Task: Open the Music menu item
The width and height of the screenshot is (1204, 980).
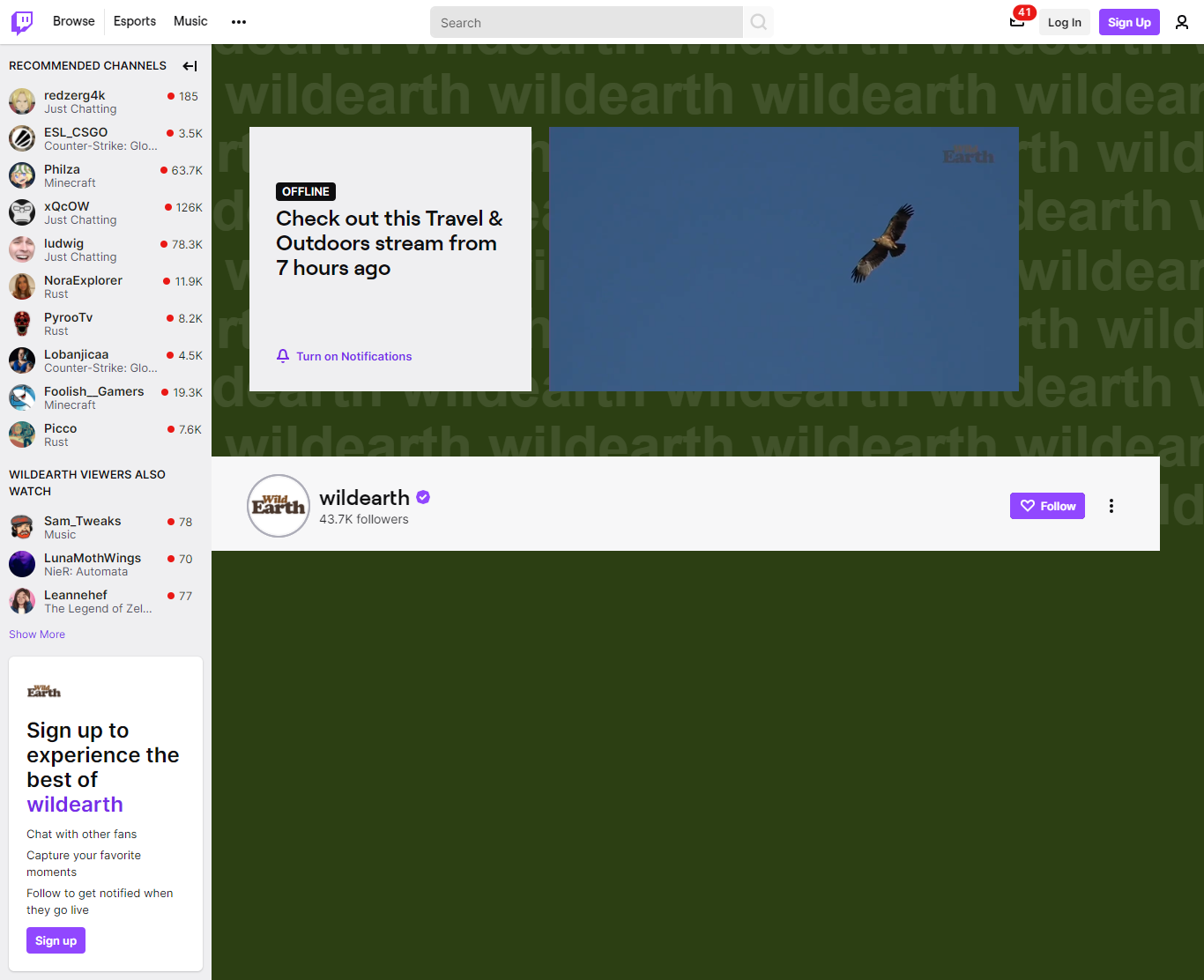Action: (x=190, y=21)
